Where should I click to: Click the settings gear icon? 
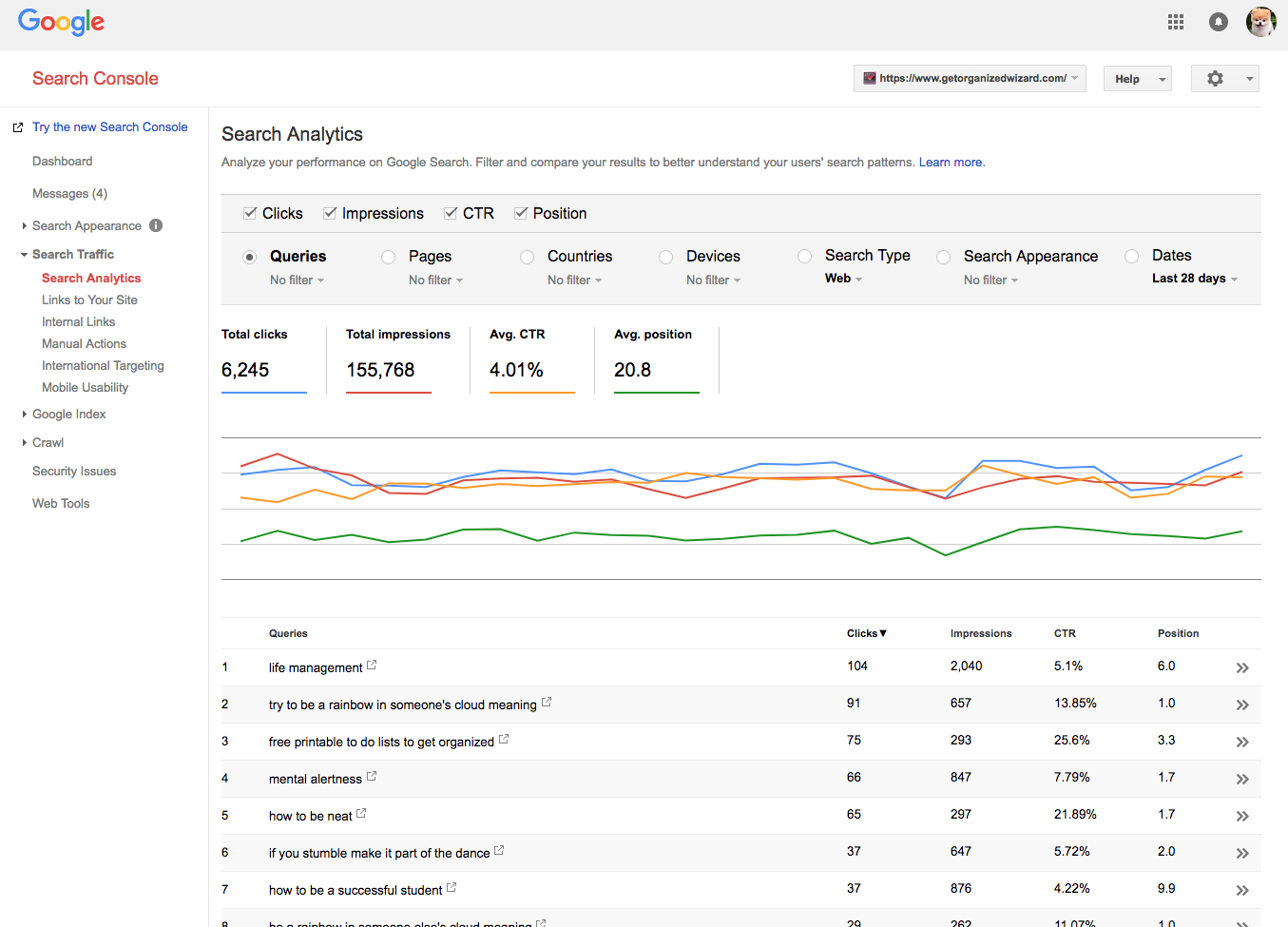point(1215,79)
